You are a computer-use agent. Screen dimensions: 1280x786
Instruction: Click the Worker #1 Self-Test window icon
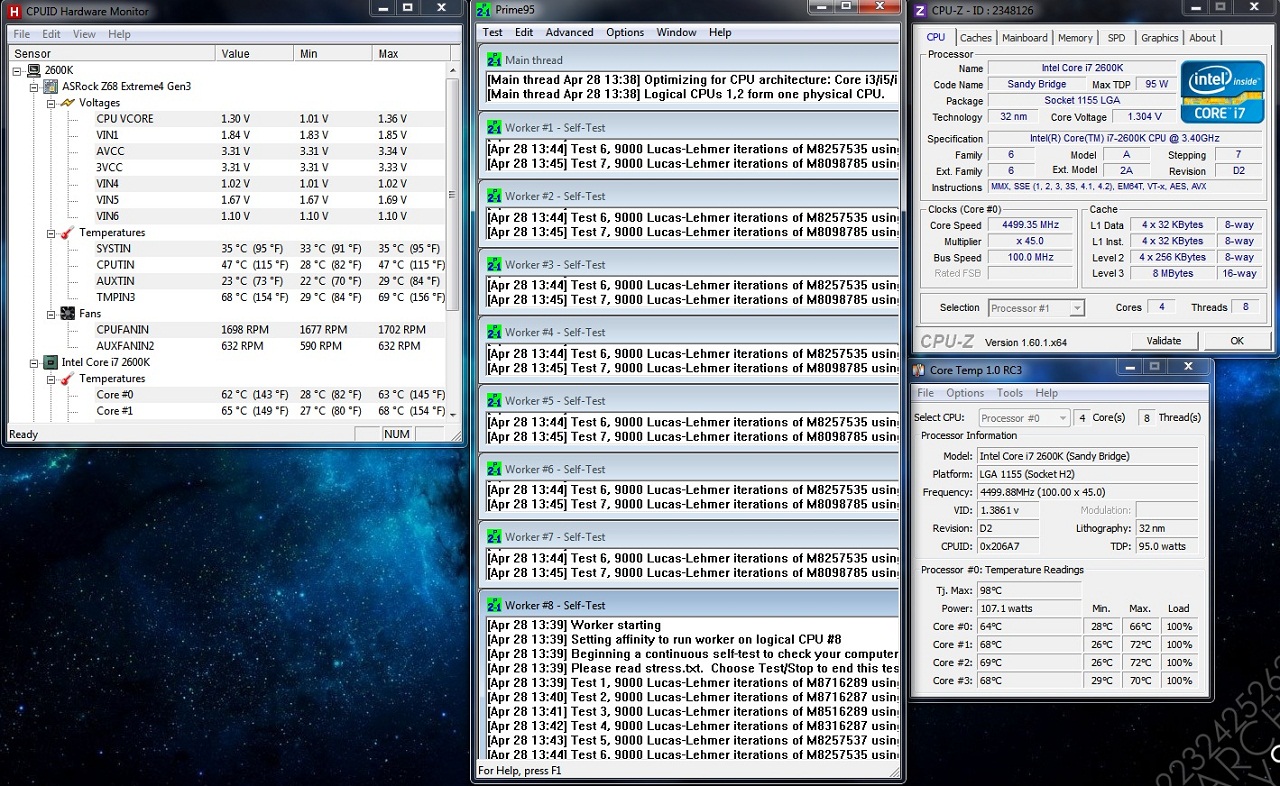tap(494, 127)
